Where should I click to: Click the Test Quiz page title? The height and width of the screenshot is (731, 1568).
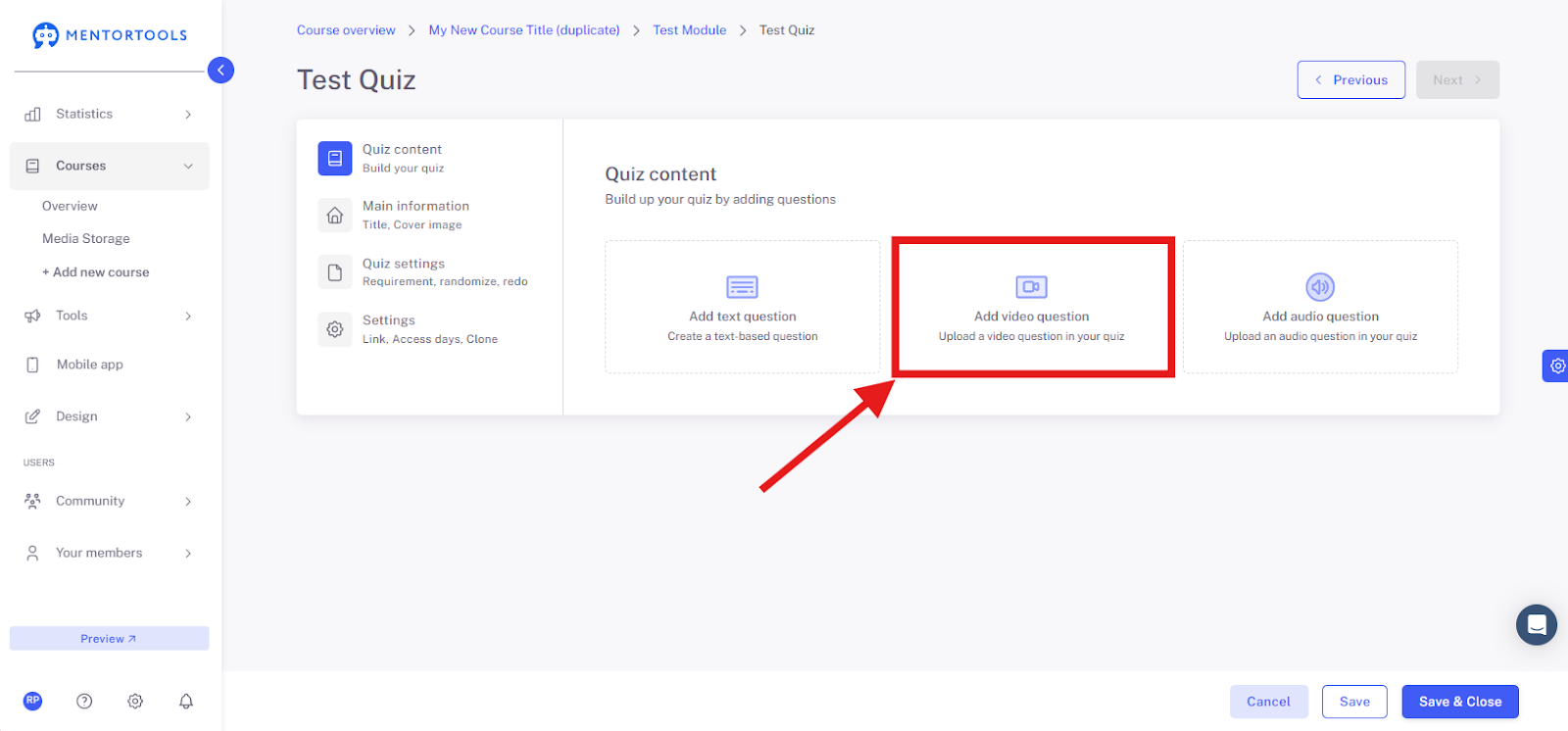(x=357, y=79)
